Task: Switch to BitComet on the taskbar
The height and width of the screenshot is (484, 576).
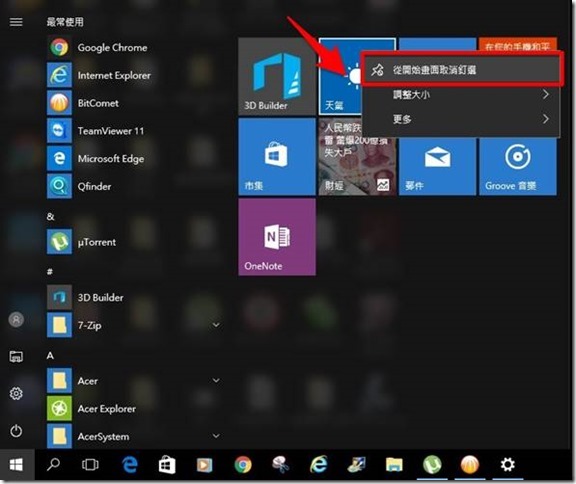Action: pos(470,465)
